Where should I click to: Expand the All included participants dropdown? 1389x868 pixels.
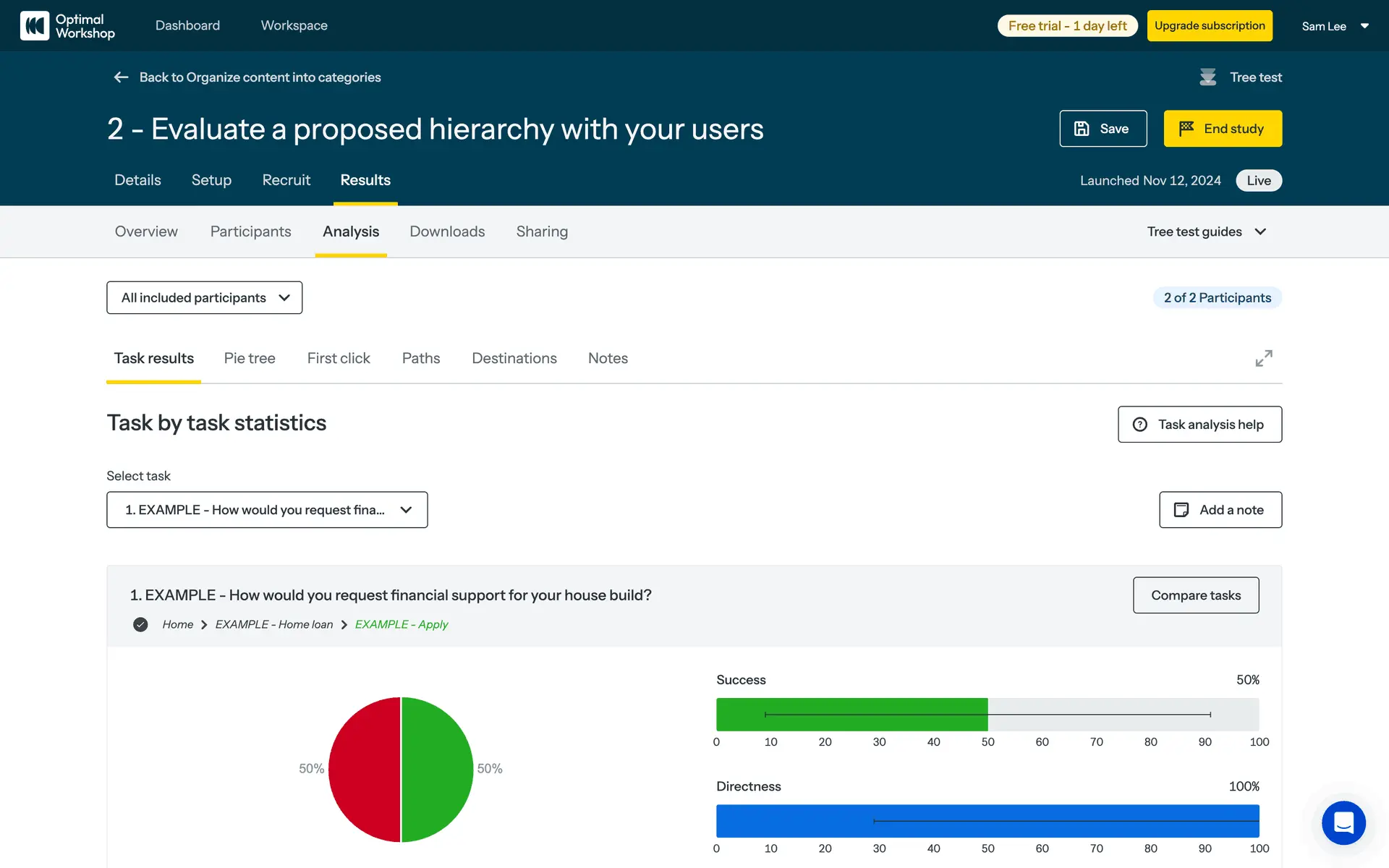pyautogui.click(x=204, y=298)
